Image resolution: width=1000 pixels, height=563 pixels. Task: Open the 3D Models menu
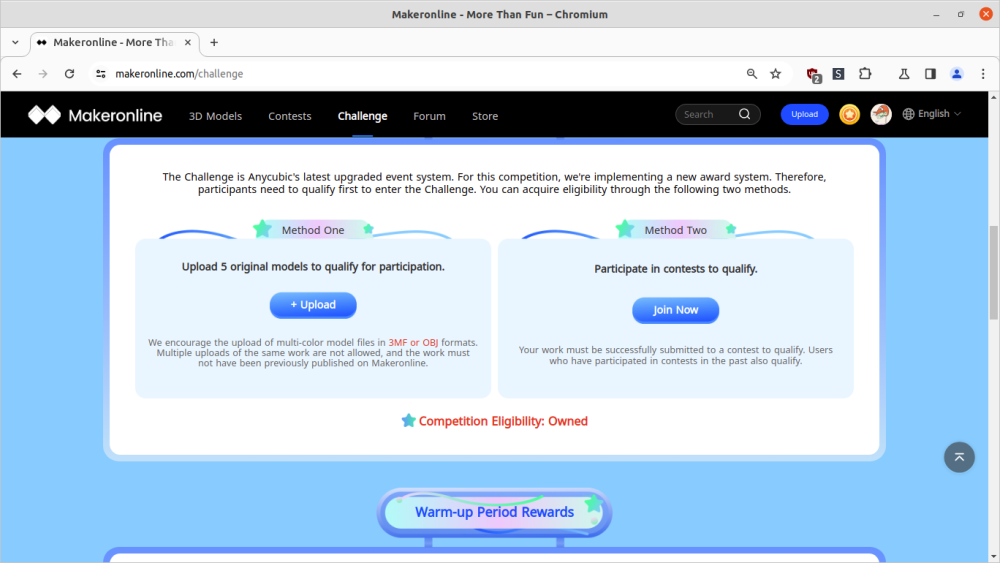coord(215,116)
